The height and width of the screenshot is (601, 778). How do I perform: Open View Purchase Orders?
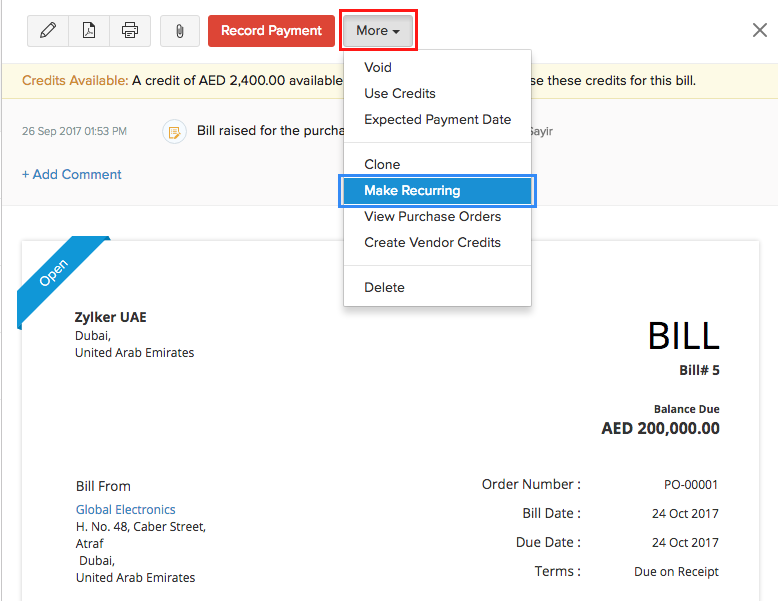click(432, 217)
